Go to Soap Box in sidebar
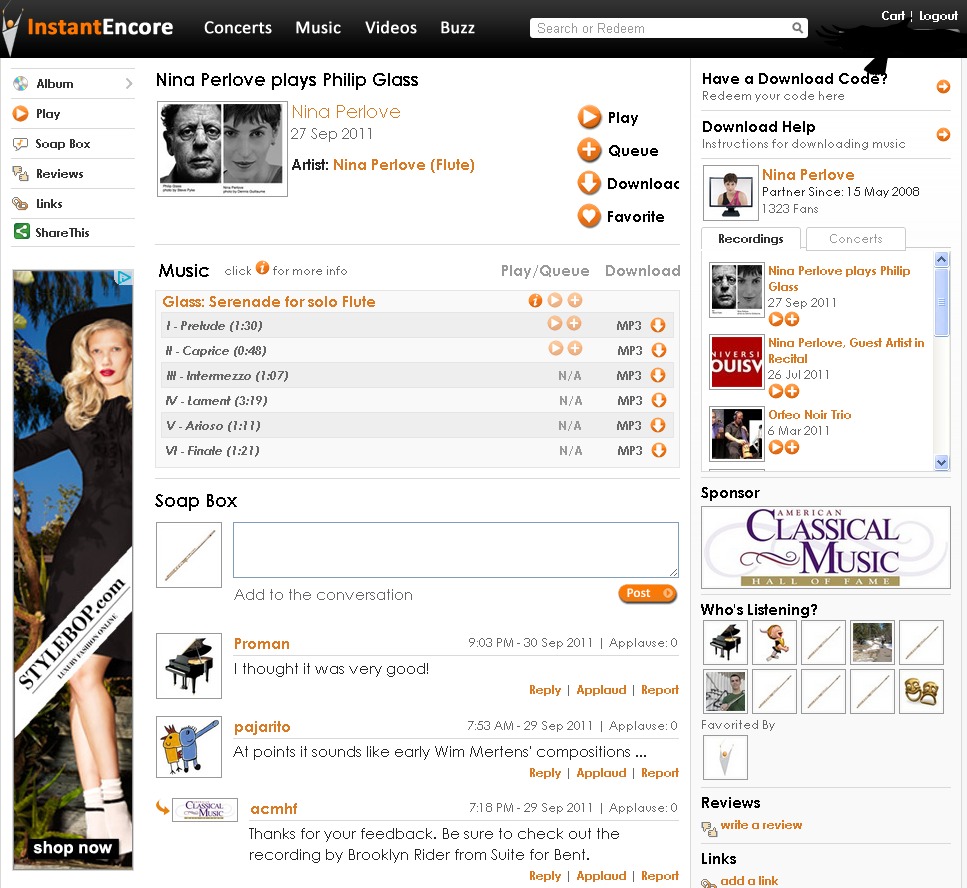This screenshot has height=888, width=967. coord(73,144)
